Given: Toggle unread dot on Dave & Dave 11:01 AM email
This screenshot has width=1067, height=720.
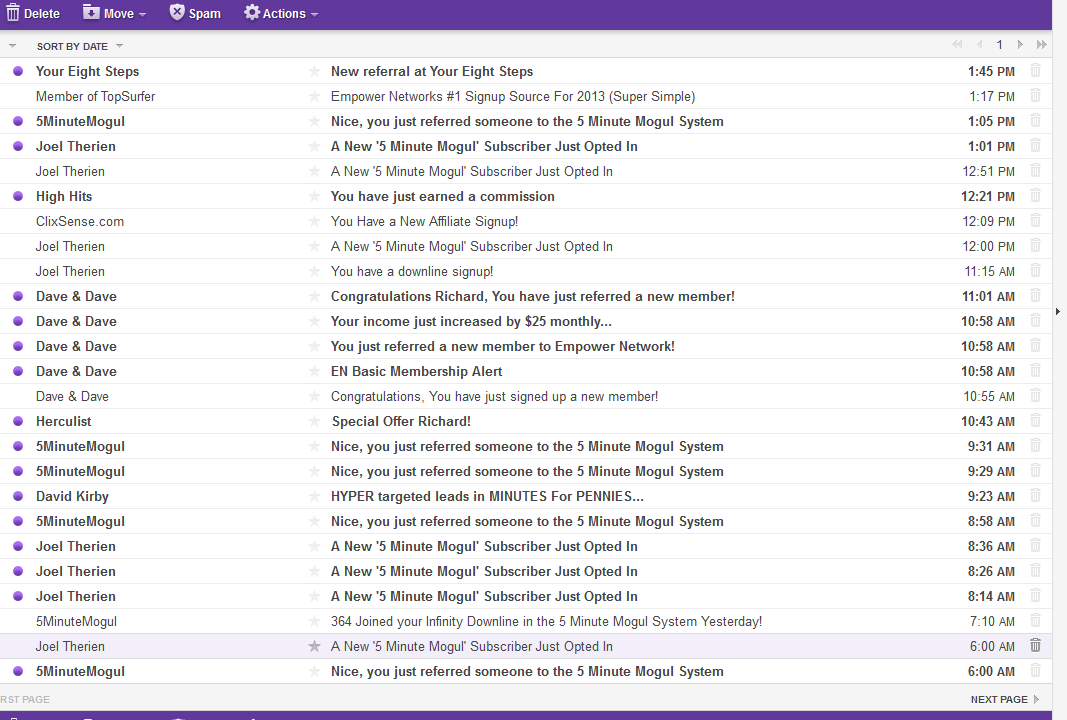Looking at the screenshot, I should [x=18, y=296].
